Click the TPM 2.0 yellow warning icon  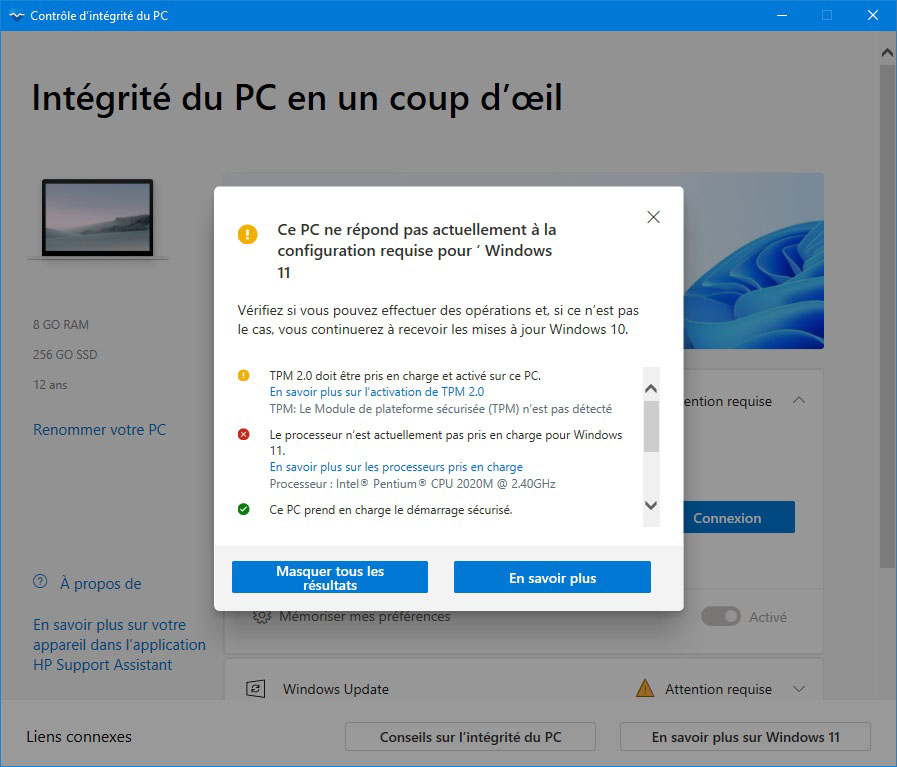[244, 376]
